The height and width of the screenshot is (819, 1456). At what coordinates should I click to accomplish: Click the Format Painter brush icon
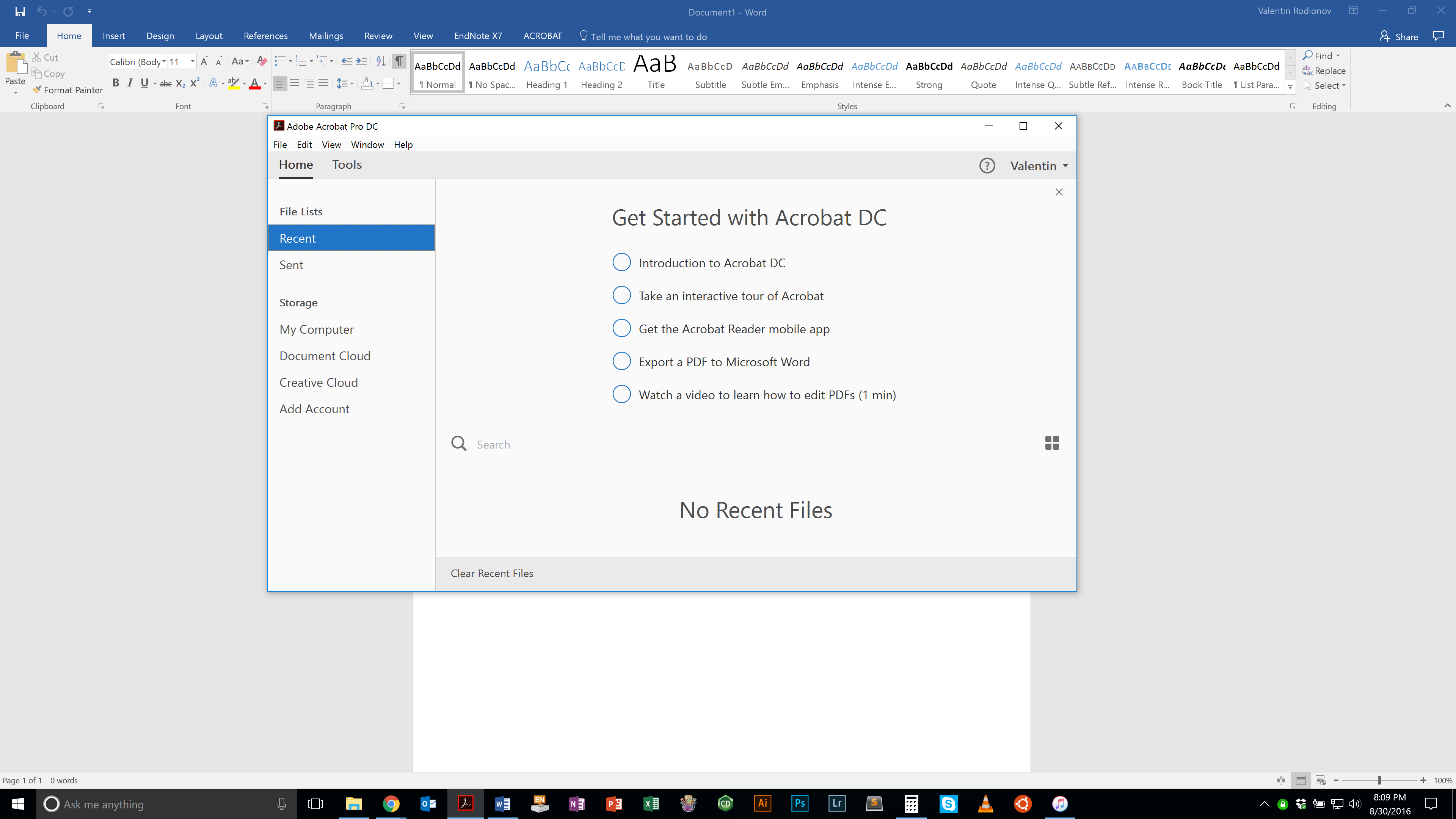point(37,90)
